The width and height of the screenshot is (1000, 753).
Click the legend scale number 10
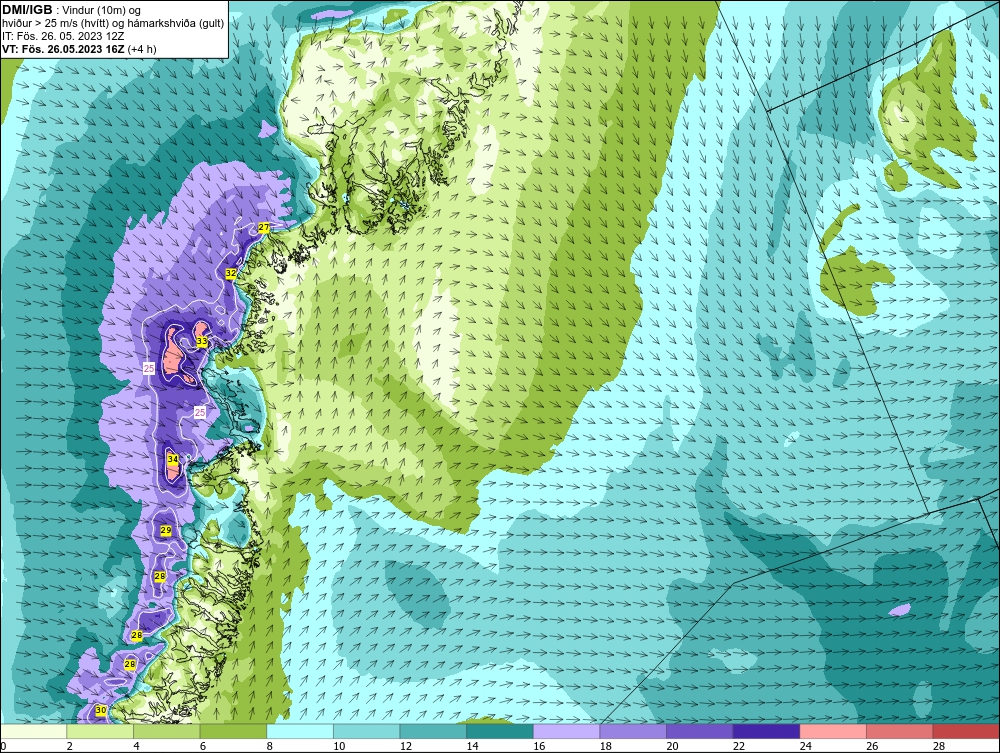[x=339, y=746]
